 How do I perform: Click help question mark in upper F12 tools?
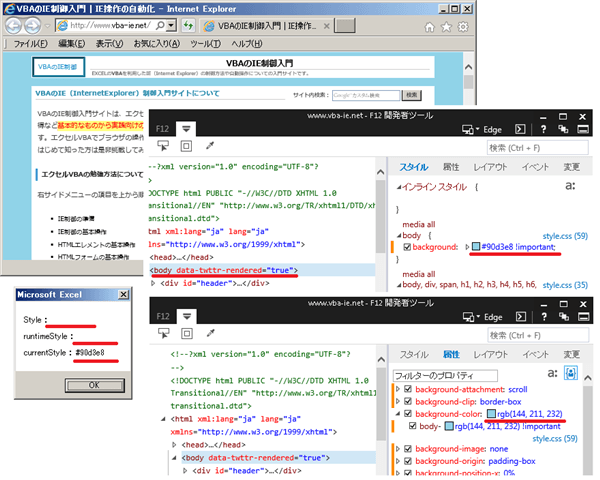pyautogui.click(x=543, y=129)
